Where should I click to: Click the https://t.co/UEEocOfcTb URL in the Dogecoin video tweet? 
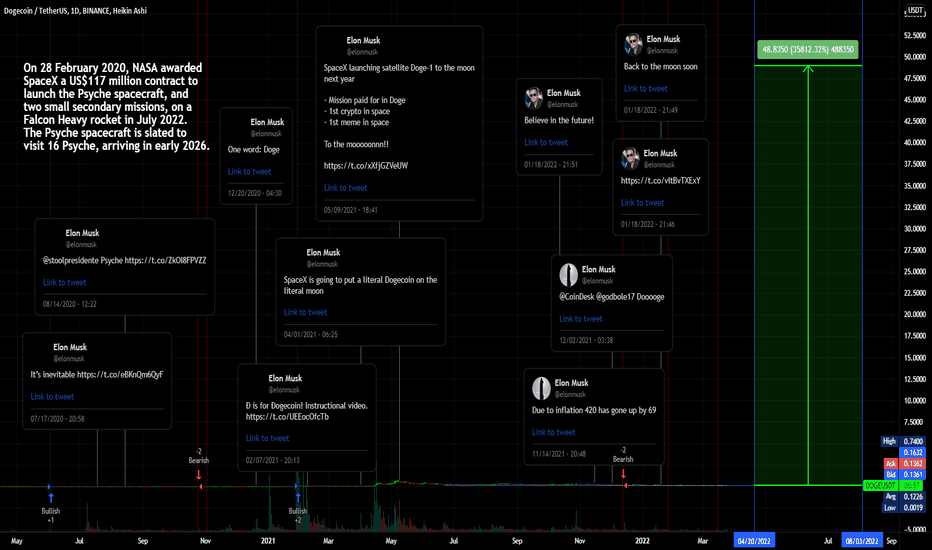click(287, 417)
